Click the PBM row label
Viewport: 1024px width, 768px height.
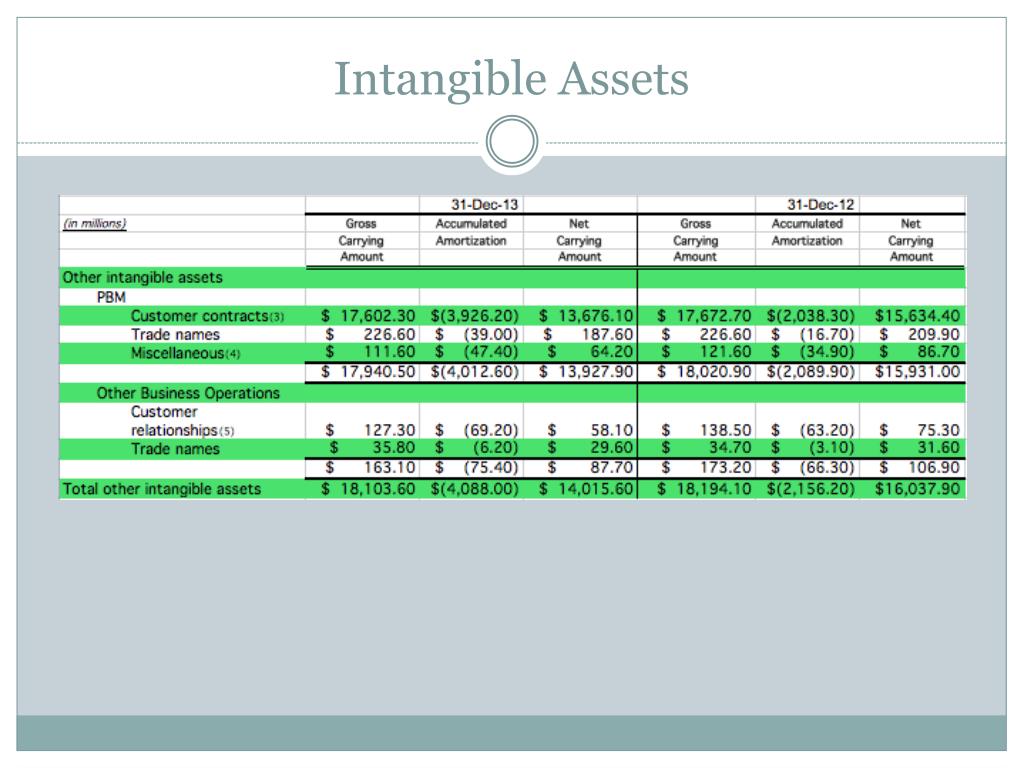tap(111, 297)
